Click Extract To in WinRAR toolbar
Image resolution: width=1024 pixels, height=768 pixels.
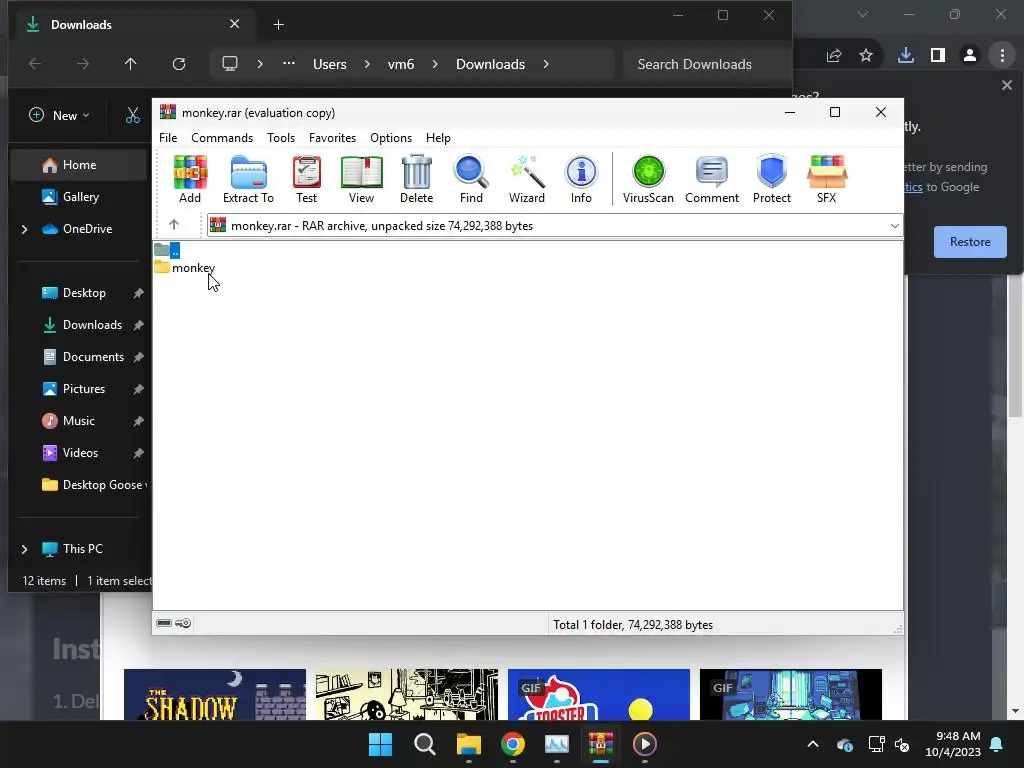click(248, 180)
